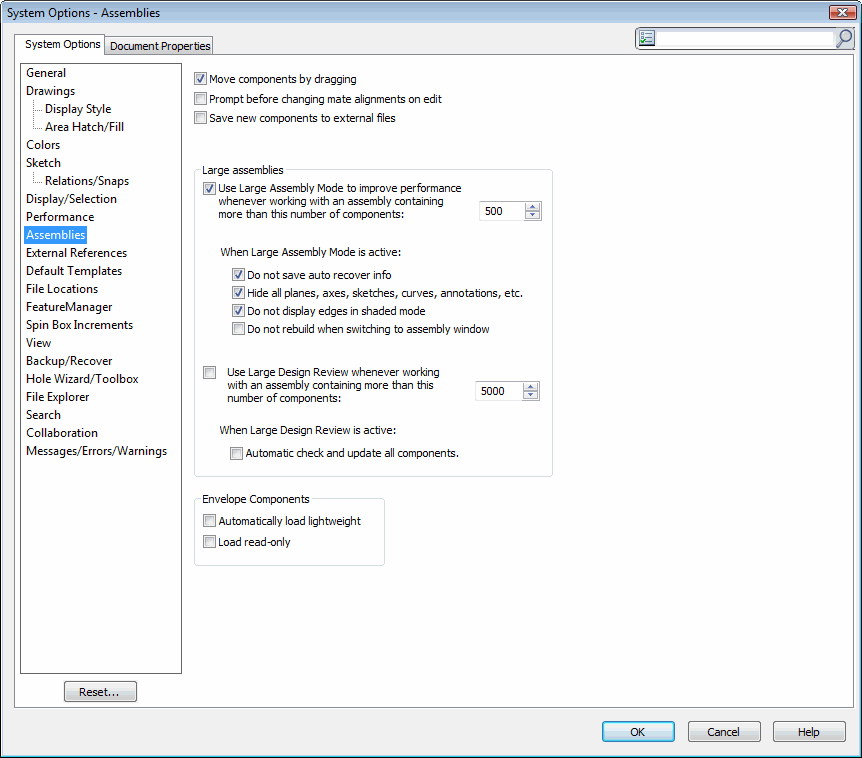
Task: Enable Do not rebuild when switching window
Action: click(x=238, y=329)
